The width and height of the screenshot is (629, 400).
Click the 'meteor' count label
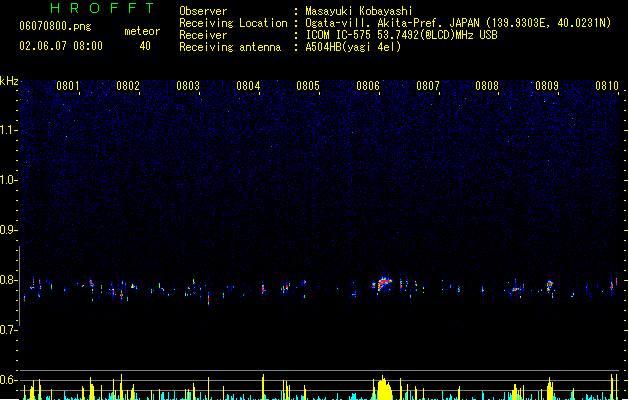point(142,31)
